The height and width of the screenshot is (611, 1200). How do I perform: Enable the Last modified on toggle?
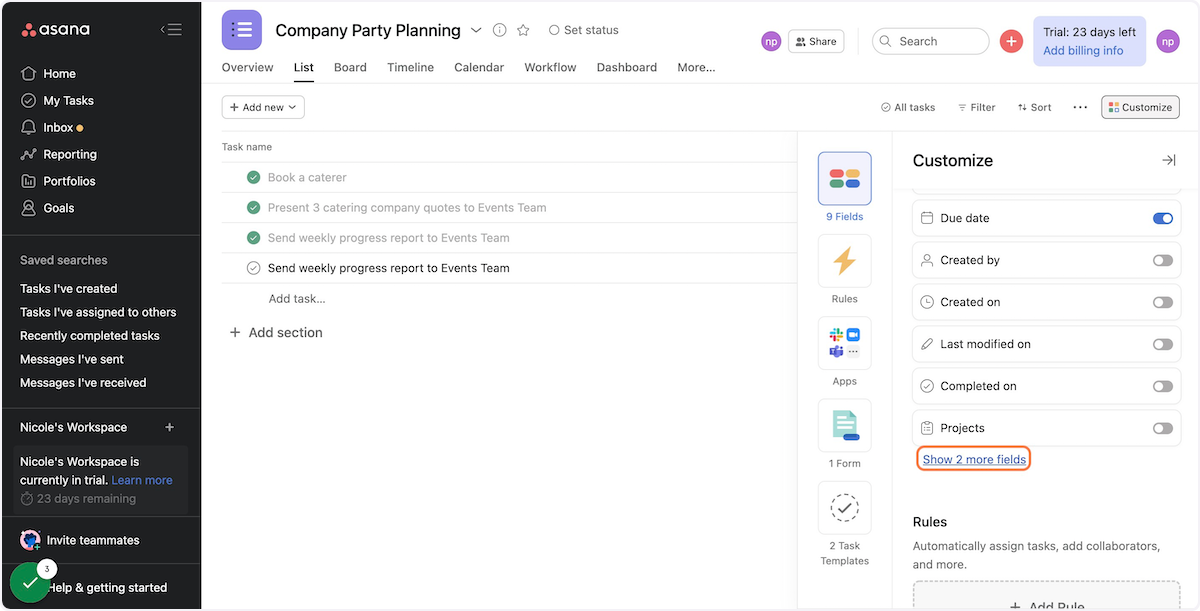(1162, 344)
